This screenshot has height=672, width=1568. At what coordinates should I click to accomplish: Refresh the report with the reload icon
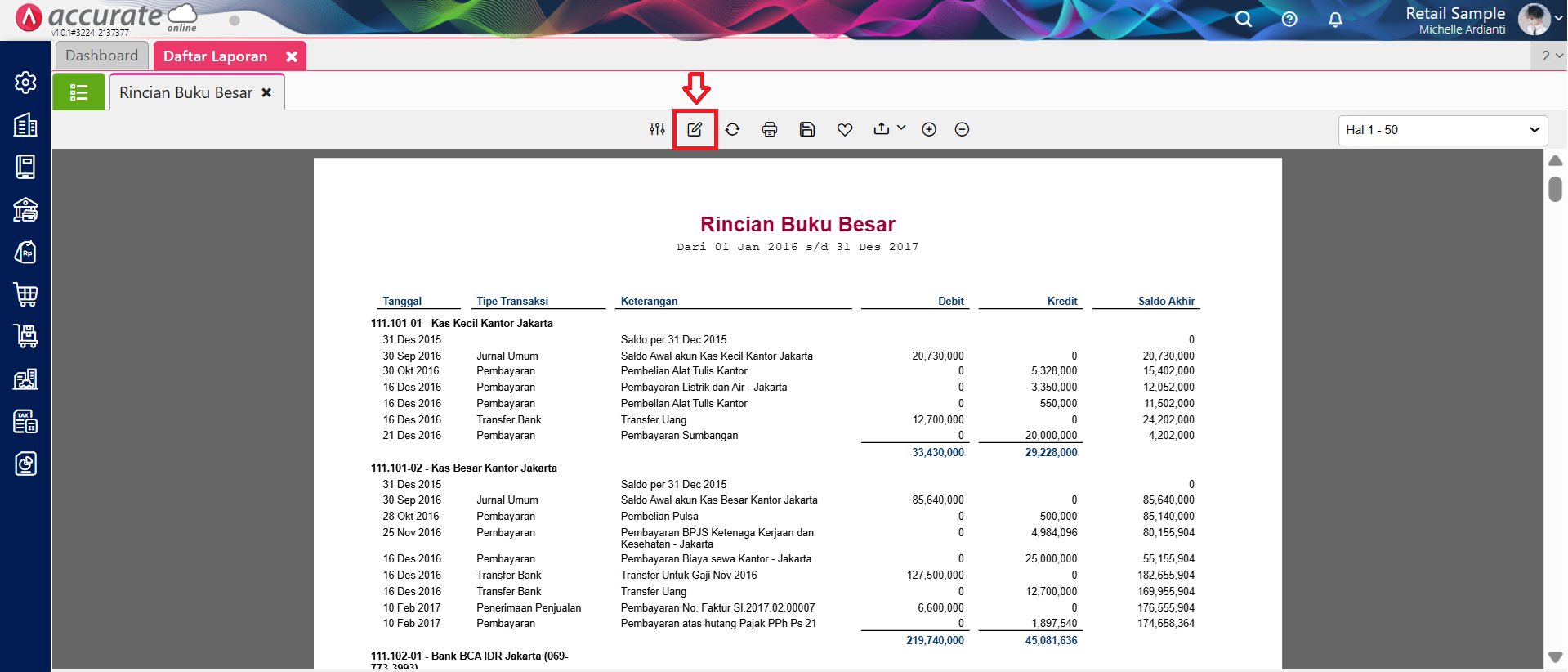(732, 129)
